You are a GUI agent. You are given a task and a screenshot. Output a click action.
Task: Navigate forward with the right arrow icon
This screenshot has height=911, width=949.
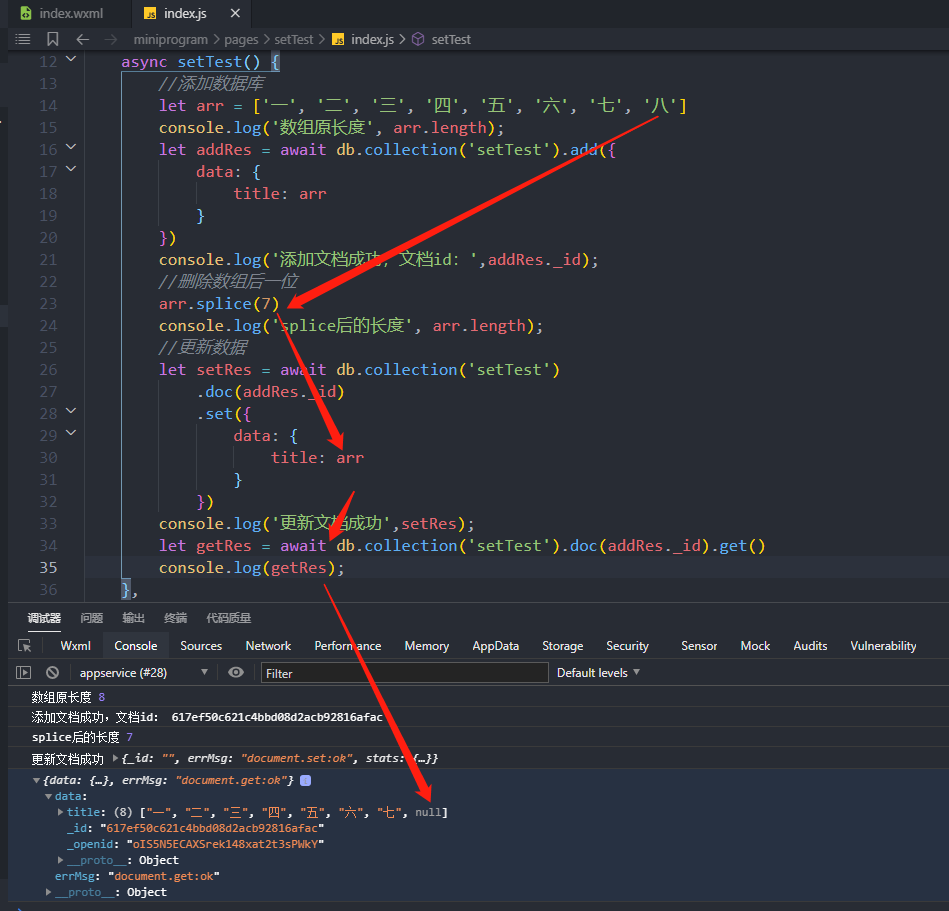tap(111, 39)
